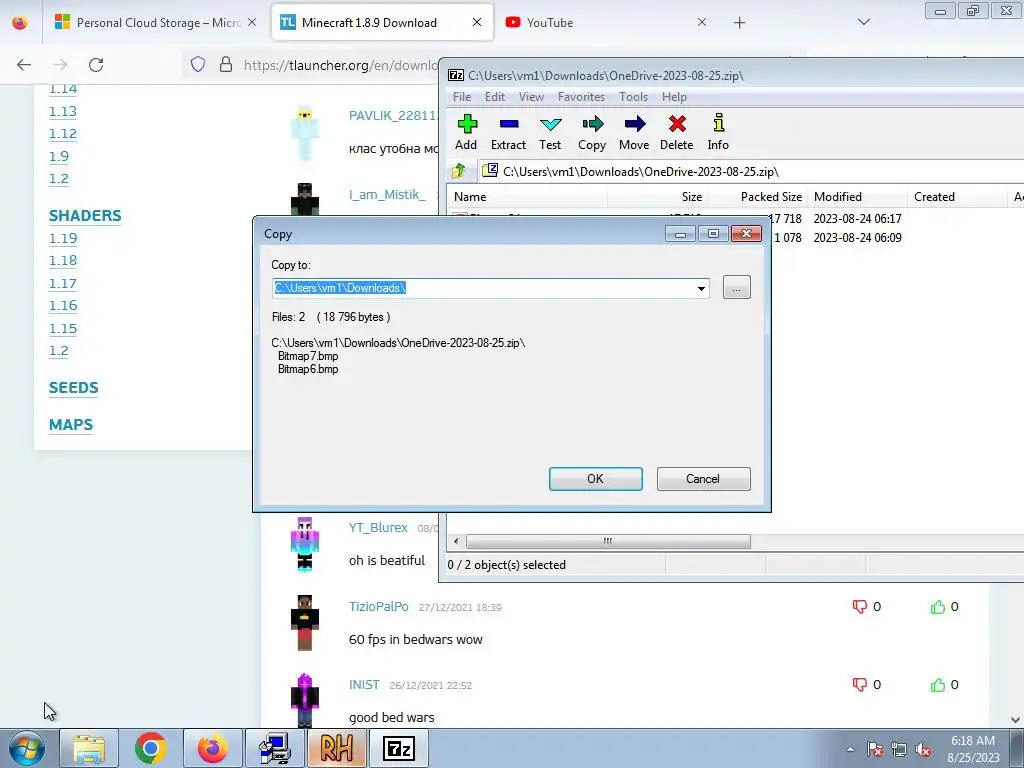Open the list all tabs chevron

863,22
